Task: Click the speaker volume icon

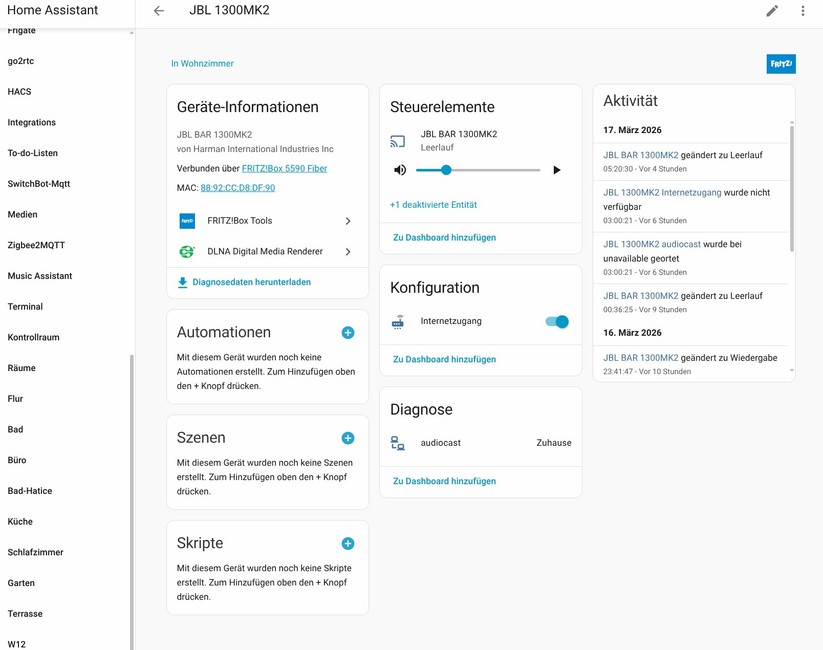Action: [x=400, y=170]
